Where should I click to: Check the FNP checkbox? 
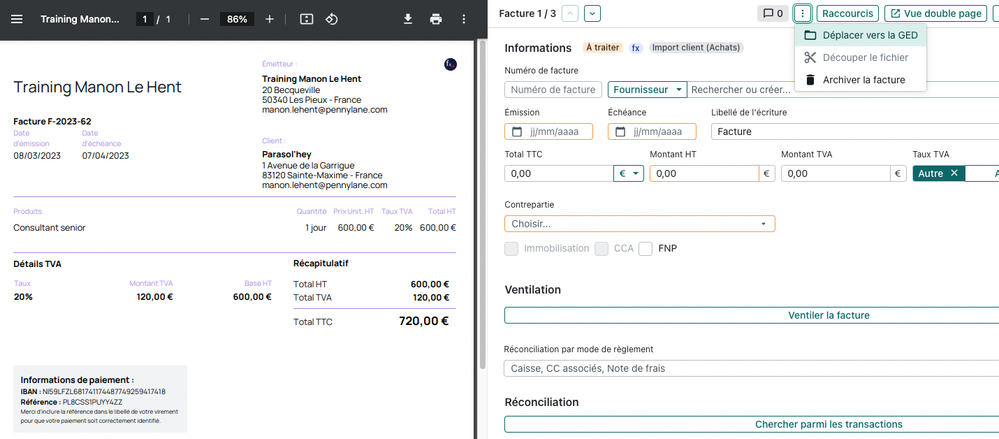(646, 248)
